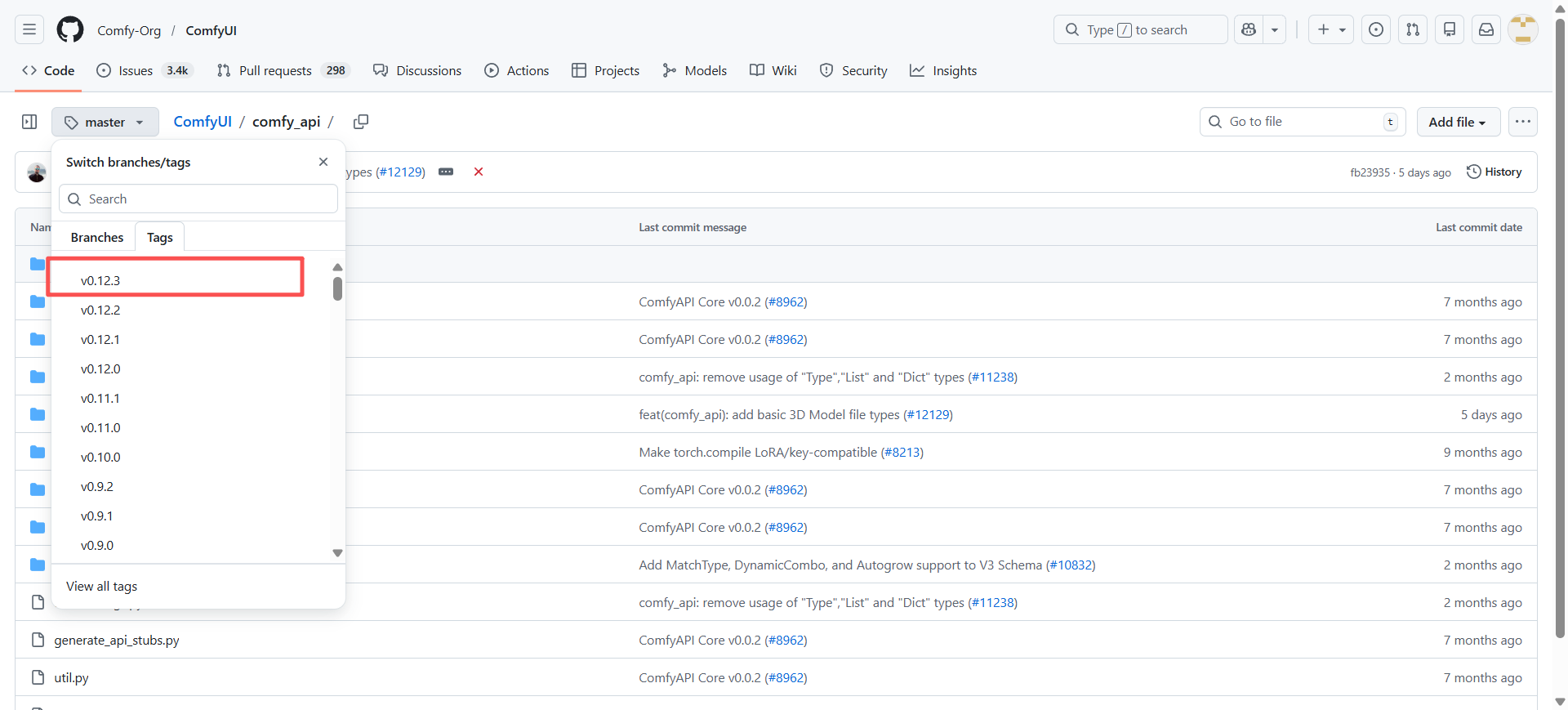Open the repositories icon in top bar
The height and width of the screenshot is (710, 1568).
1450,30
